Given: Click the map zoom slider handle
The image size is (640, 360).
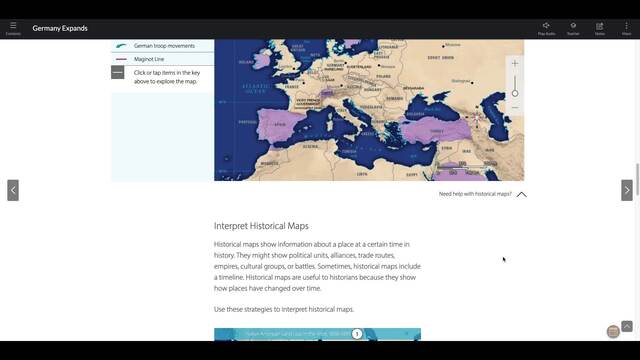Looking at the screenshot, I should [515, 93].
